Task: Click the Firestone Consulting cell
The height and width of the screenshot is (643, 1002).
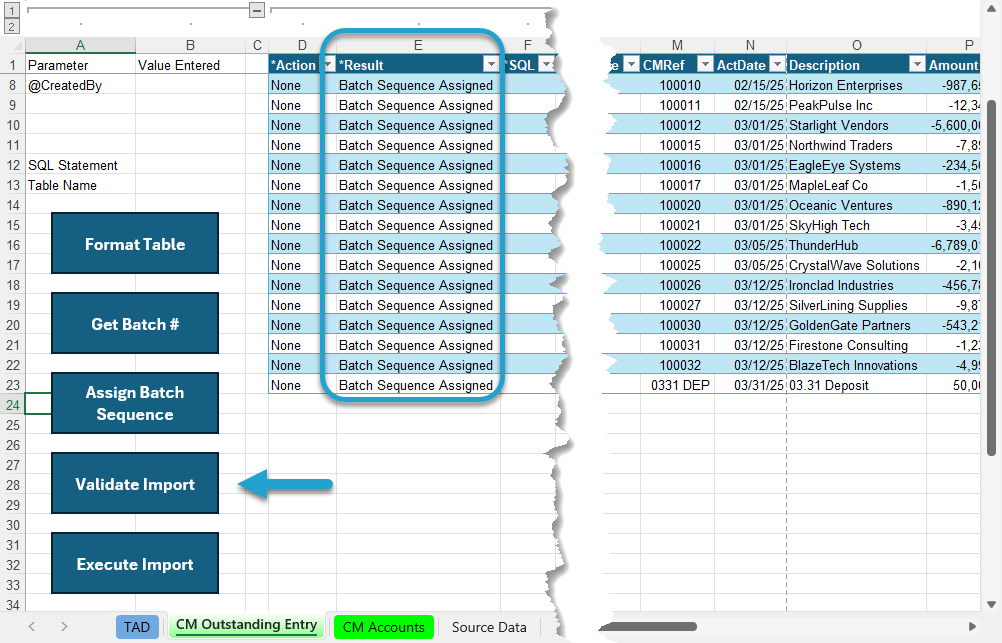Action: click(856, 345)
